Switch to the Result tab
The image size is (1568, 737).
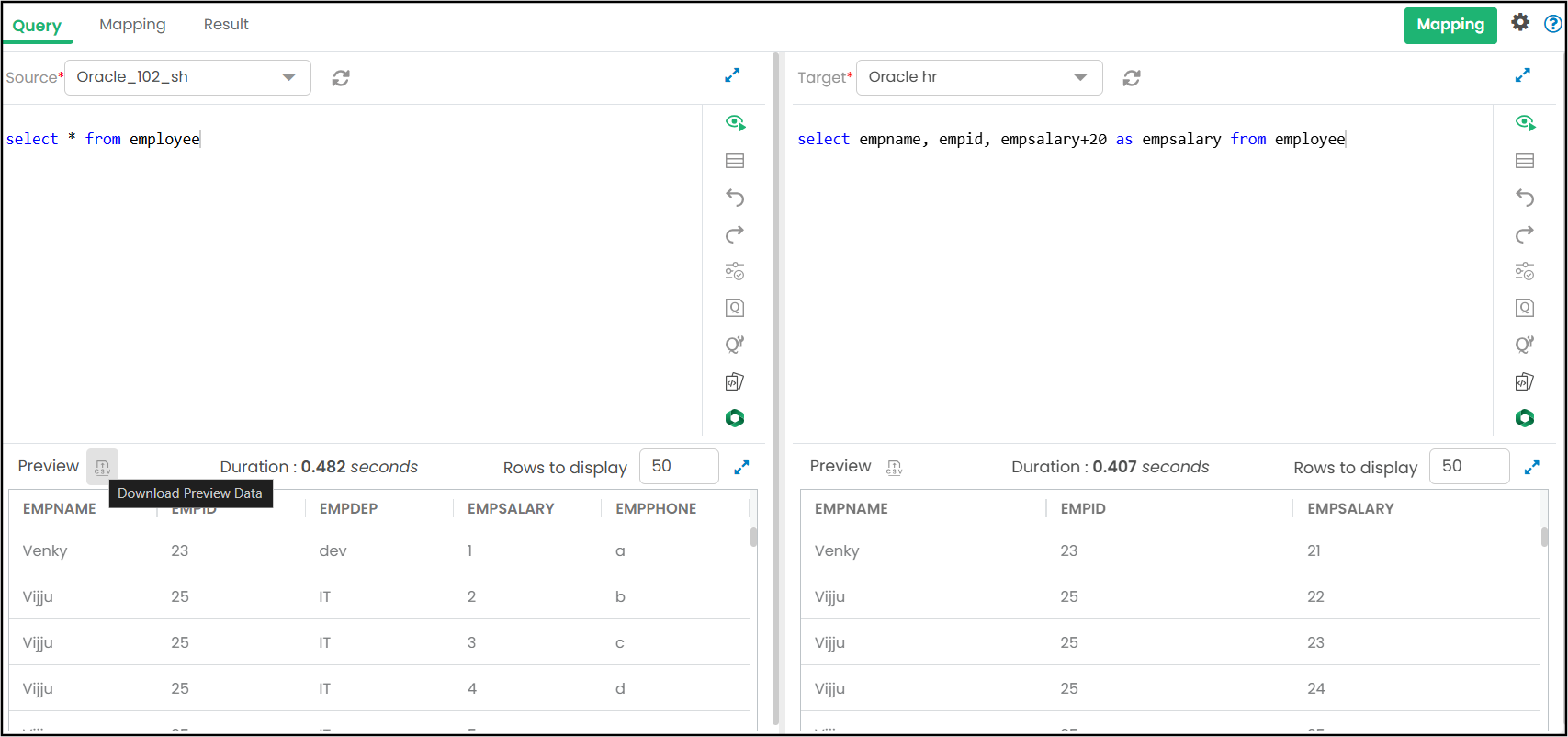click(x=226, y=25)
